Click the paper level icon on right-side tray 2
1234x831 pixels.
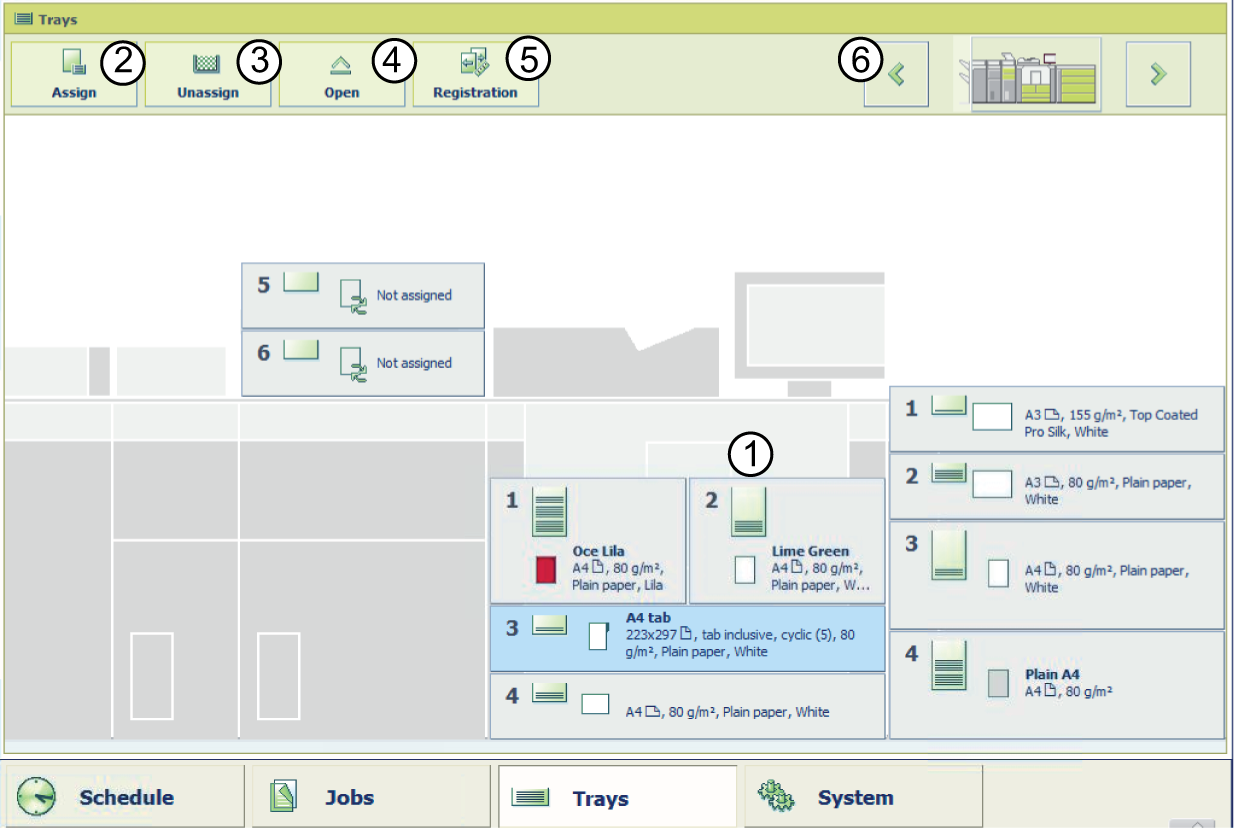[x=949, y=474]
